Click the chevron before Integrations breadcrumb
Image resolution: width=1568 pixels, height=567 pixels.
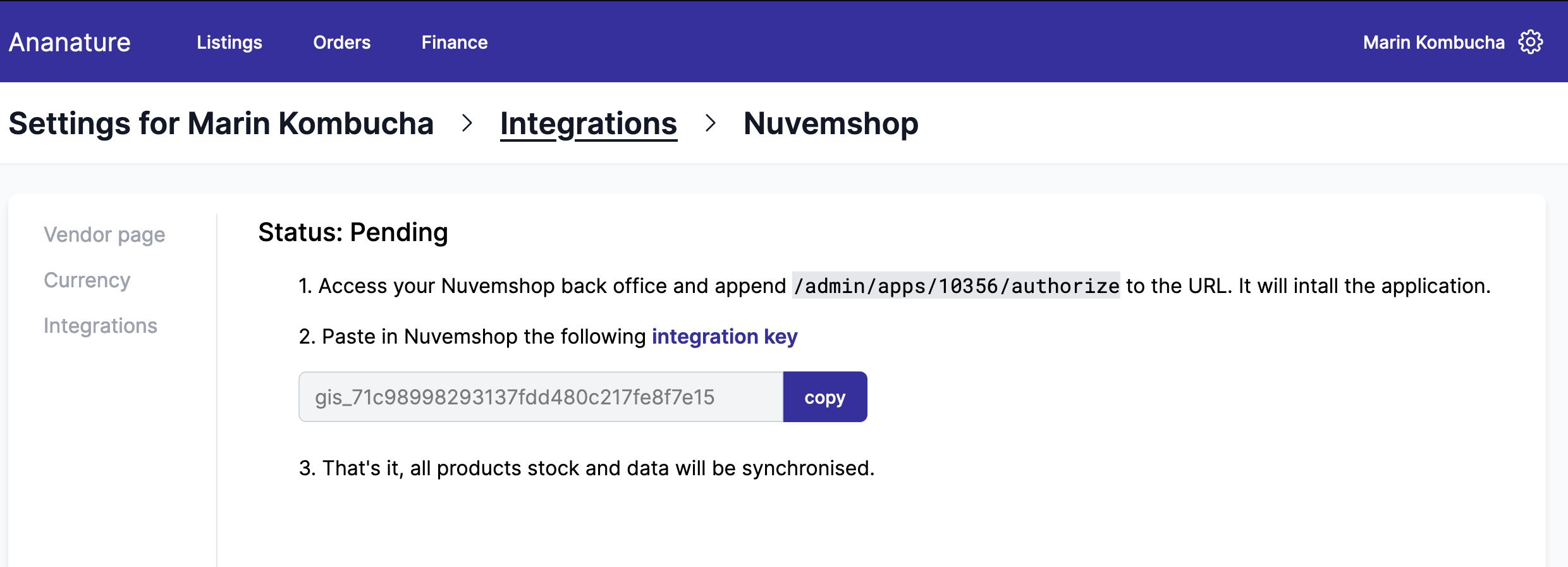(x=467, y=123)
